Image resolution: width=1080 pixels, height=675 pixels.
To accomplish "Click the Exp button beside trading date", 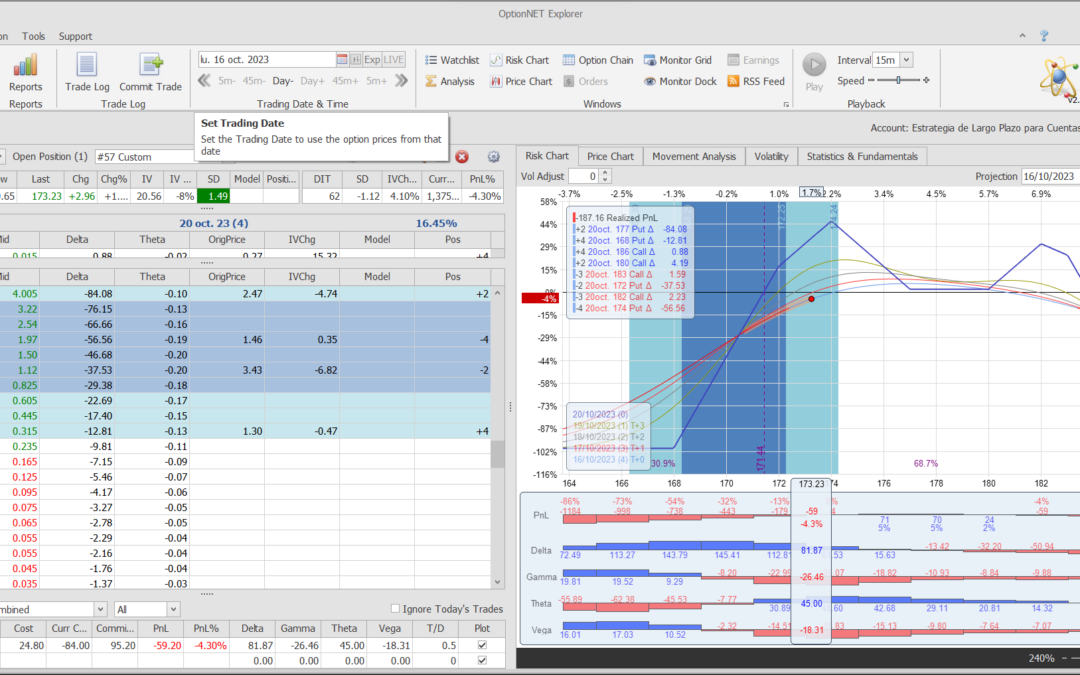I will click(371, 60).
